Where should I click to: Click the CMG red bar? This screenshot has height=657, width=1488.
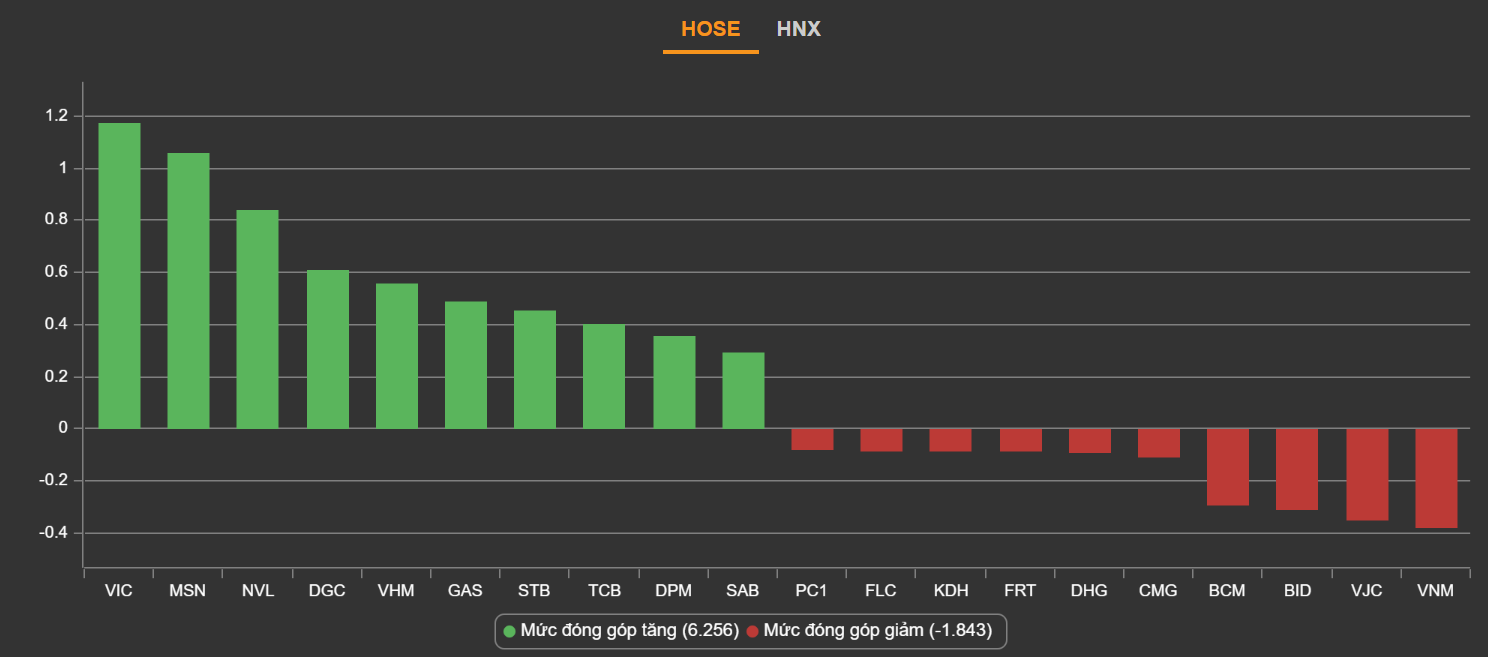tap(1158, 443)
